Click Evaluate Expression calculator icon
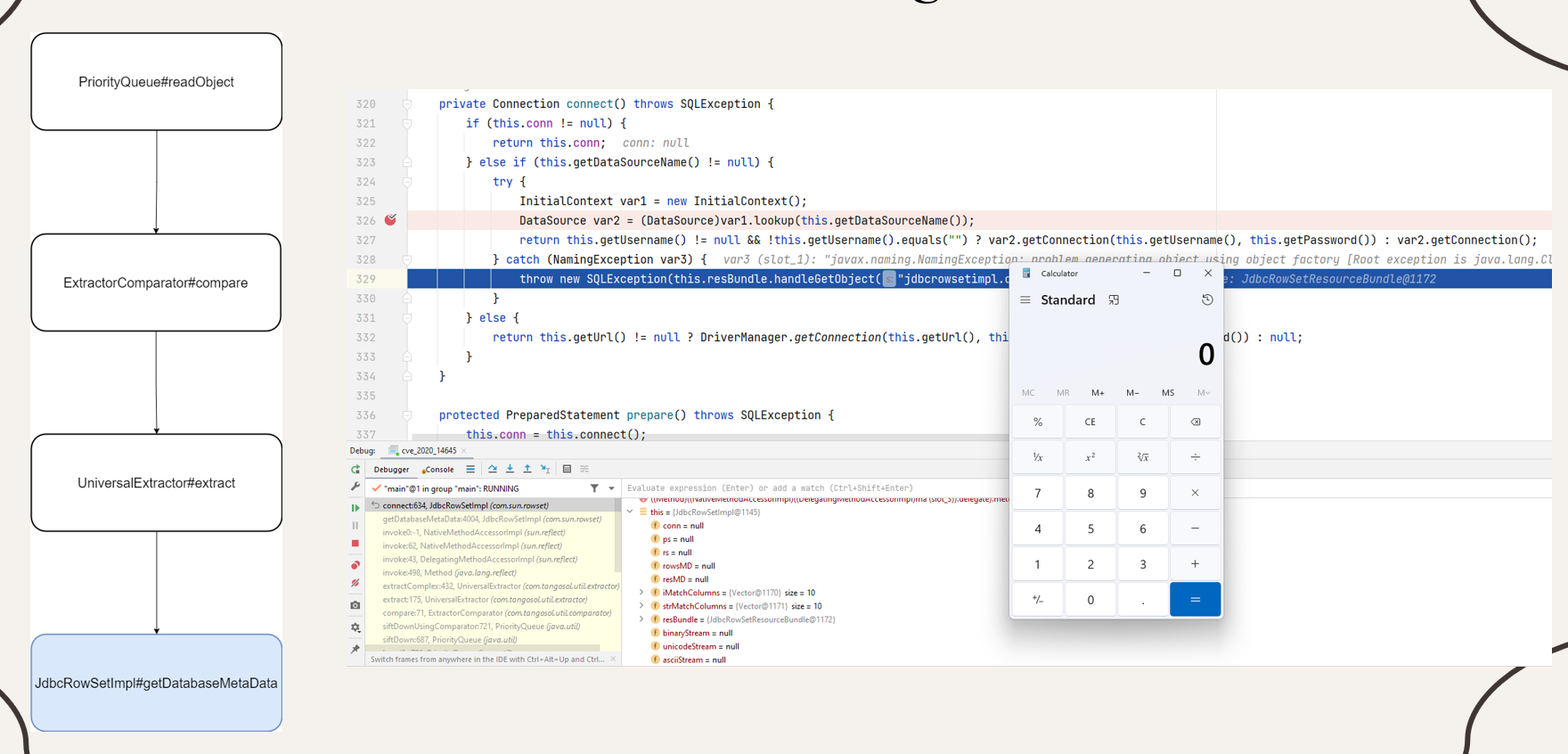 coord(567,469)
